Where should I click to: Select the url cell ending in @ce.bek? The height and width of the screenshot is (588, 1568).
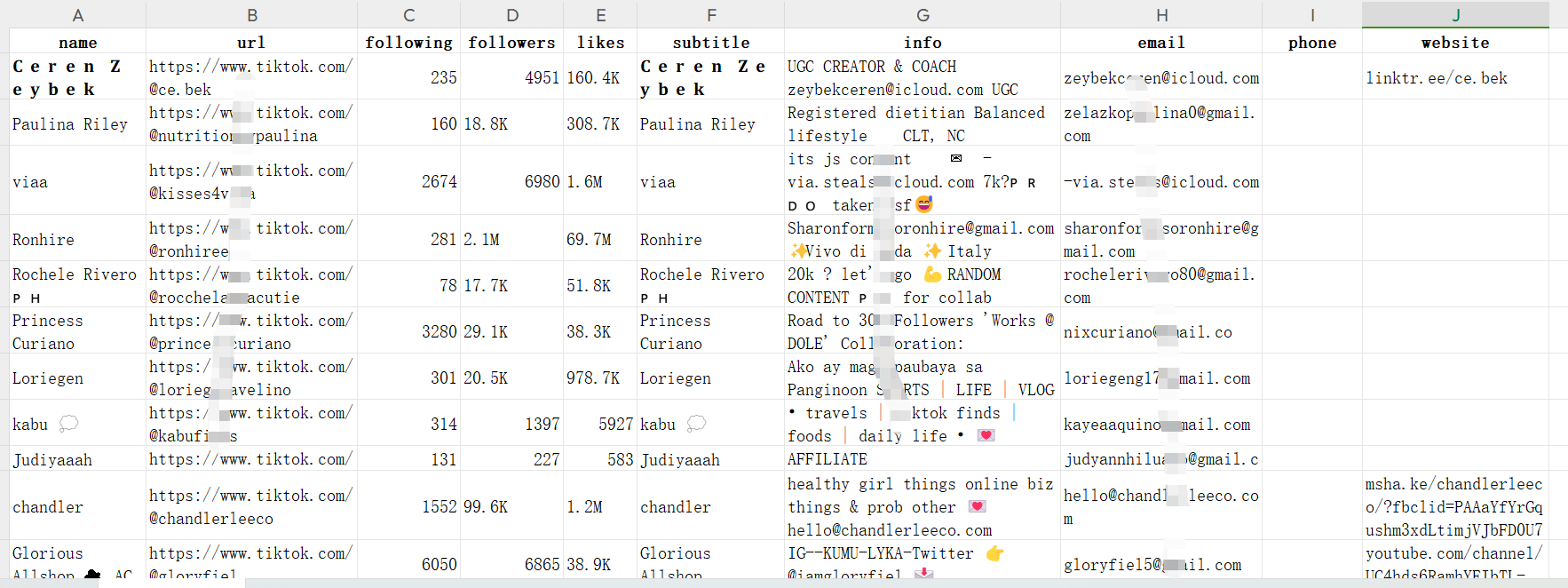point(252,77)
